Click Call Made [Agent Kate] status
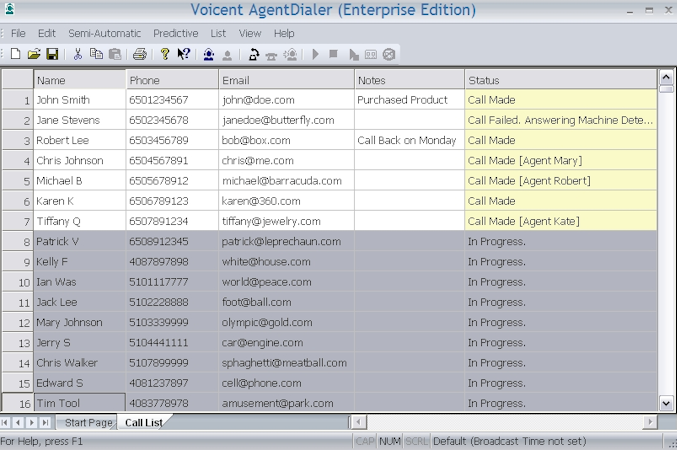Viewport: 677px width, 450px height. click(561, 221)
